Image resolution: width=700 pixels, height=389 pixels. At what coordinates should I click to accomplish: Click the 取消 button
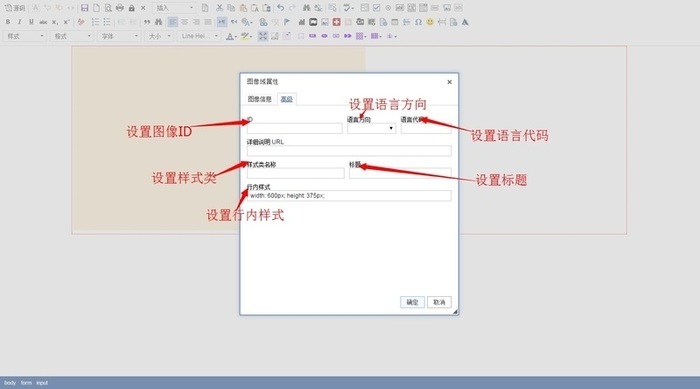click(x=439, y=302)
